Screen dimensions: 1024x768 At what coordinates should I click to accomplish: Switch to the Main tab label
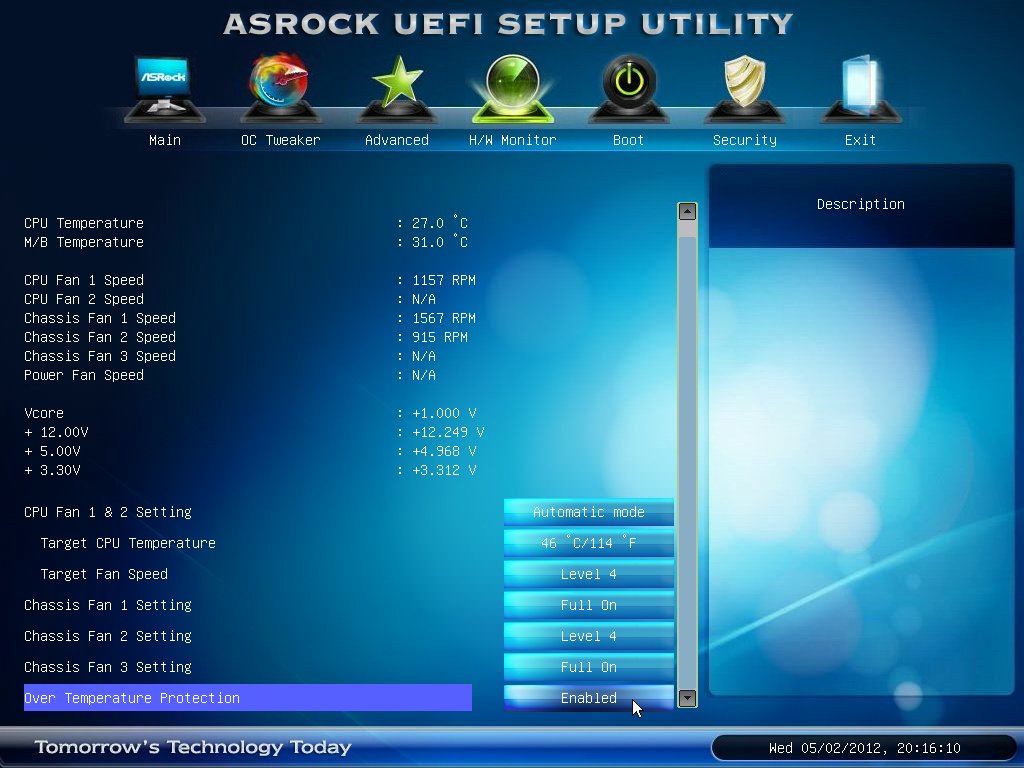click(x=165, y=140)
